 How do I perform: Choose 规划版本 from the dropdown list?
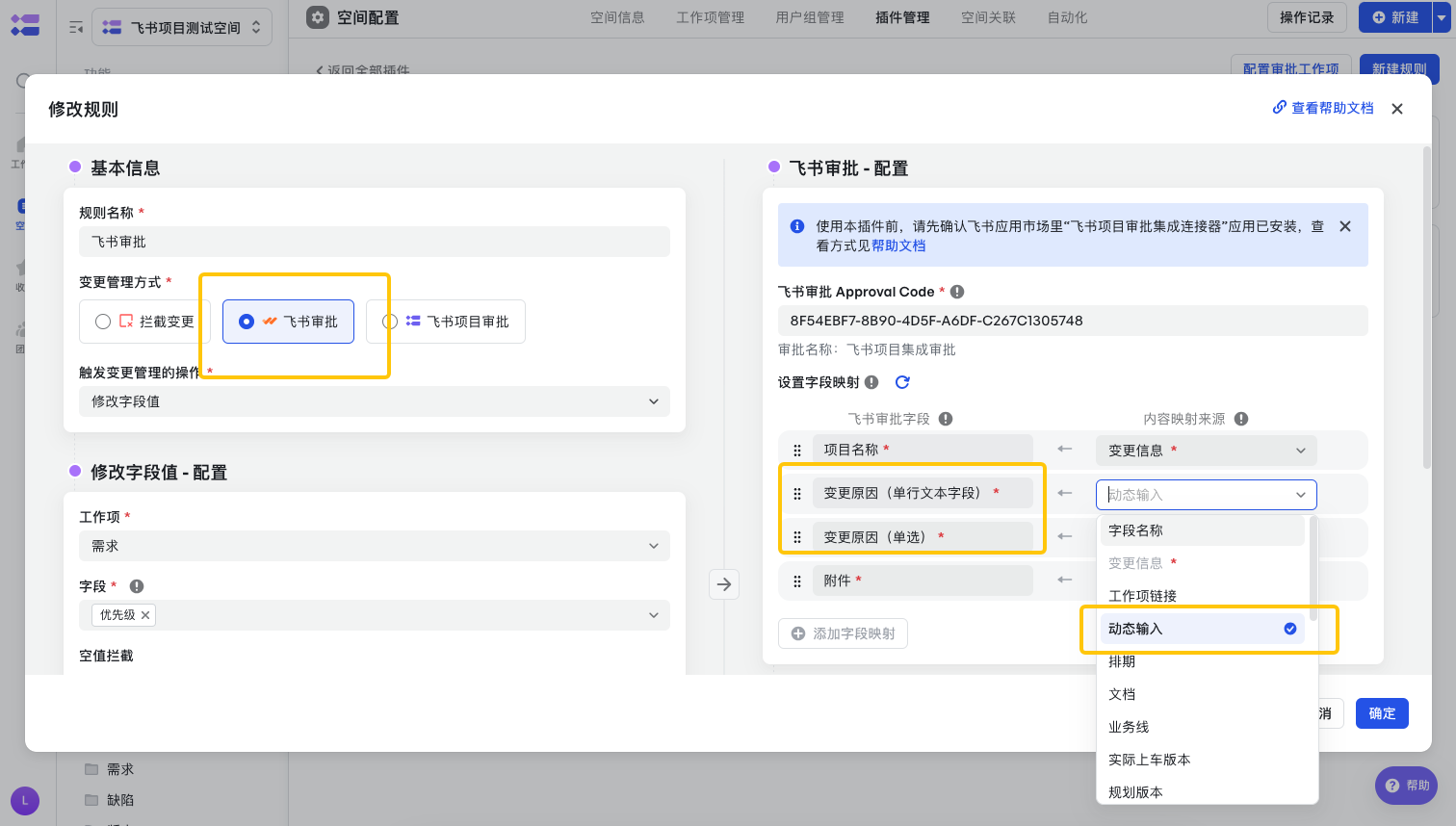pyautogui.click(x=1203, y=791)
